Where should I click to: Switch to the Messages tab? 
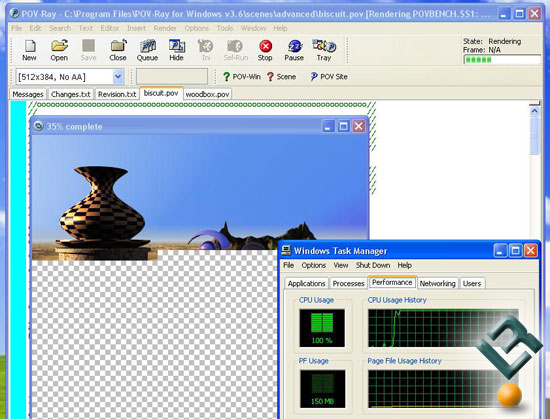point(28,94)
